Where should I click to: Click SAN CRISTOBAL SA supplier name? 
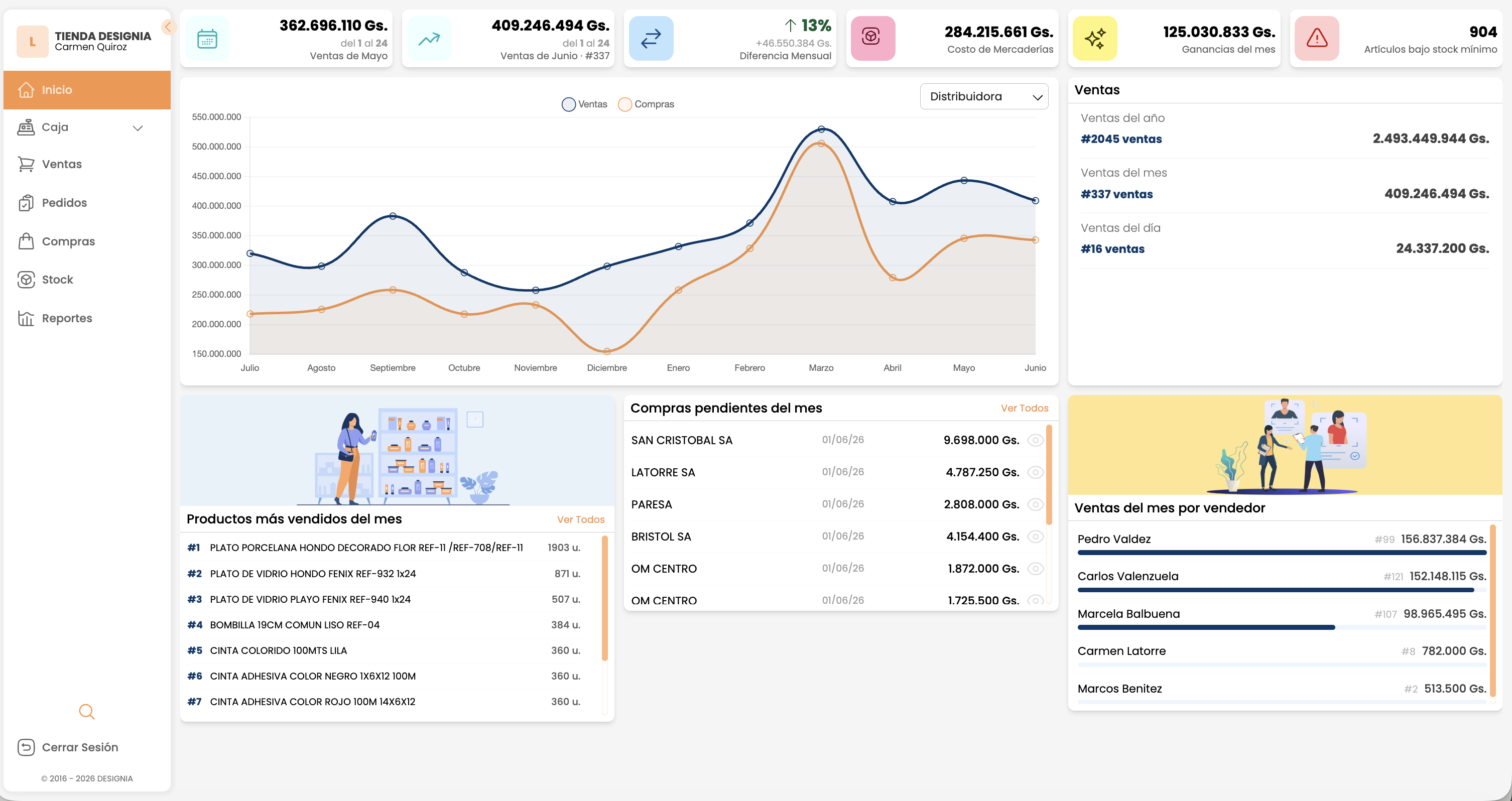682,440
